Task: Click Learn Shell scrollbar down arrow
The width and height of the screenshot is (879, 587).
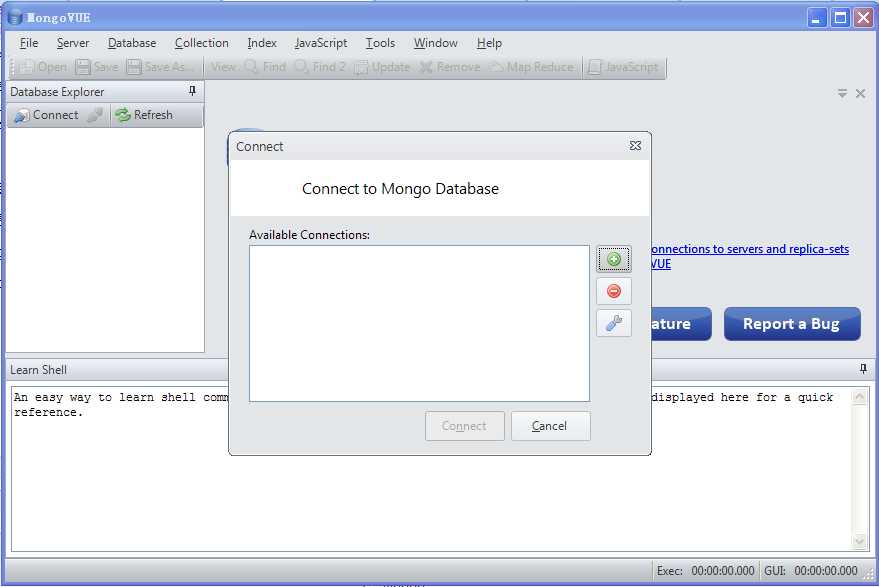Action: pos(859,540)
